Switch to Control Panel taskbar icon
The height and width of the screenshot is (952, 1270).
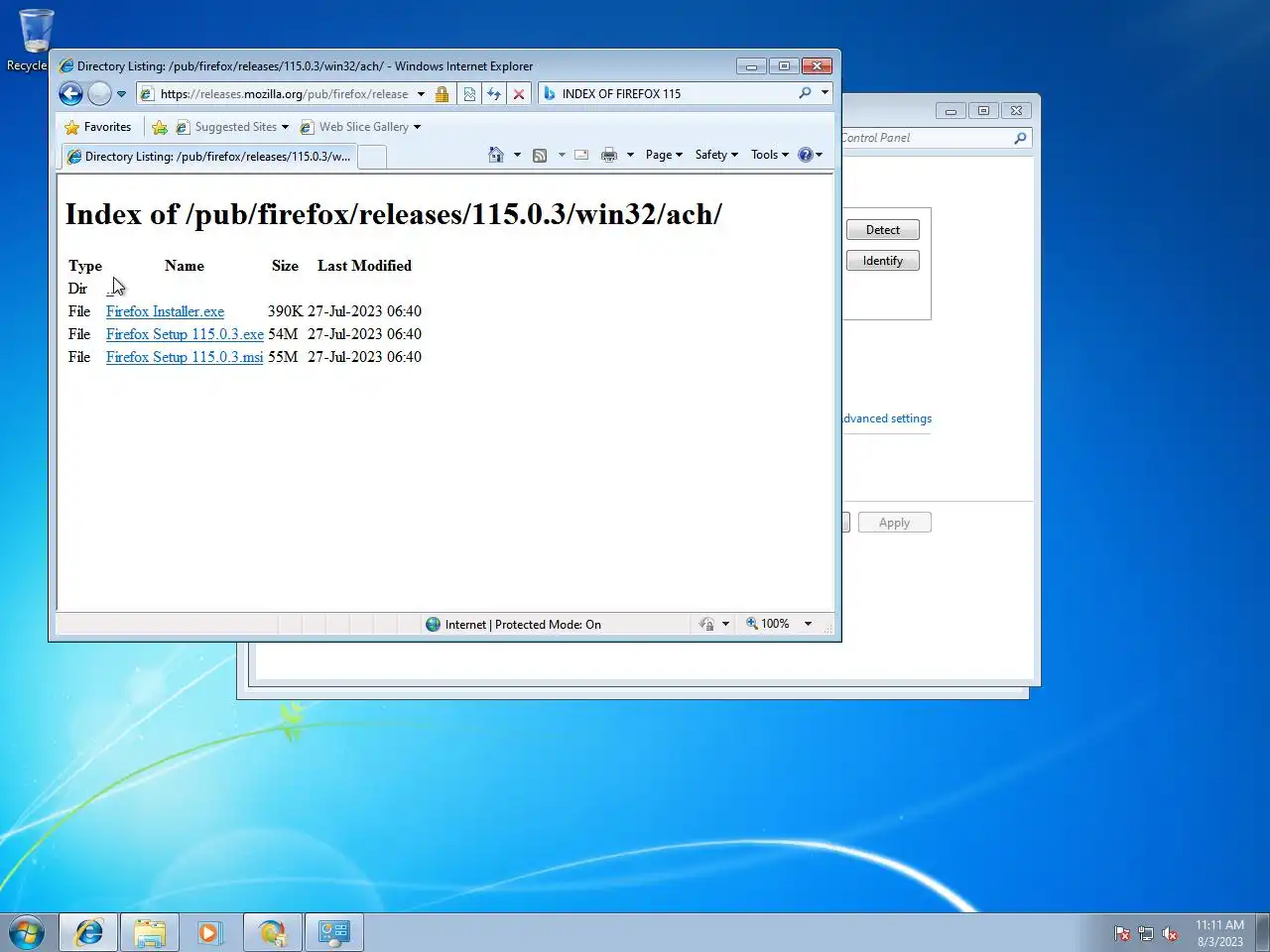point(333,933)
